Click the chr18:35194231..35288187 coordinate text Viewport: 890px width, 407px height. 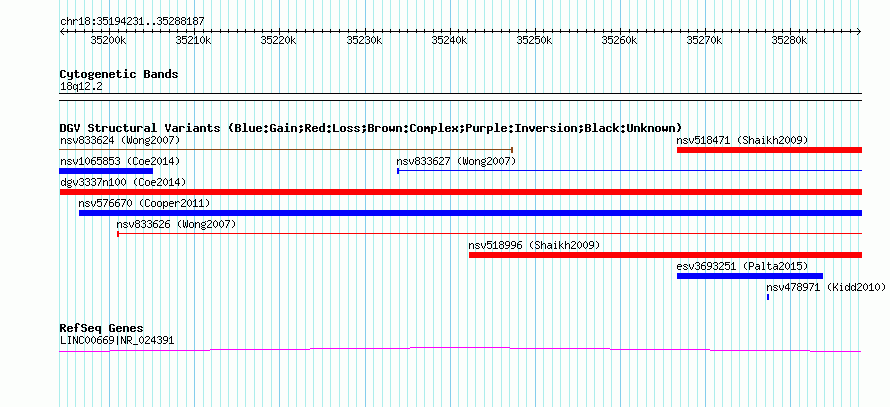click(132, 21)
